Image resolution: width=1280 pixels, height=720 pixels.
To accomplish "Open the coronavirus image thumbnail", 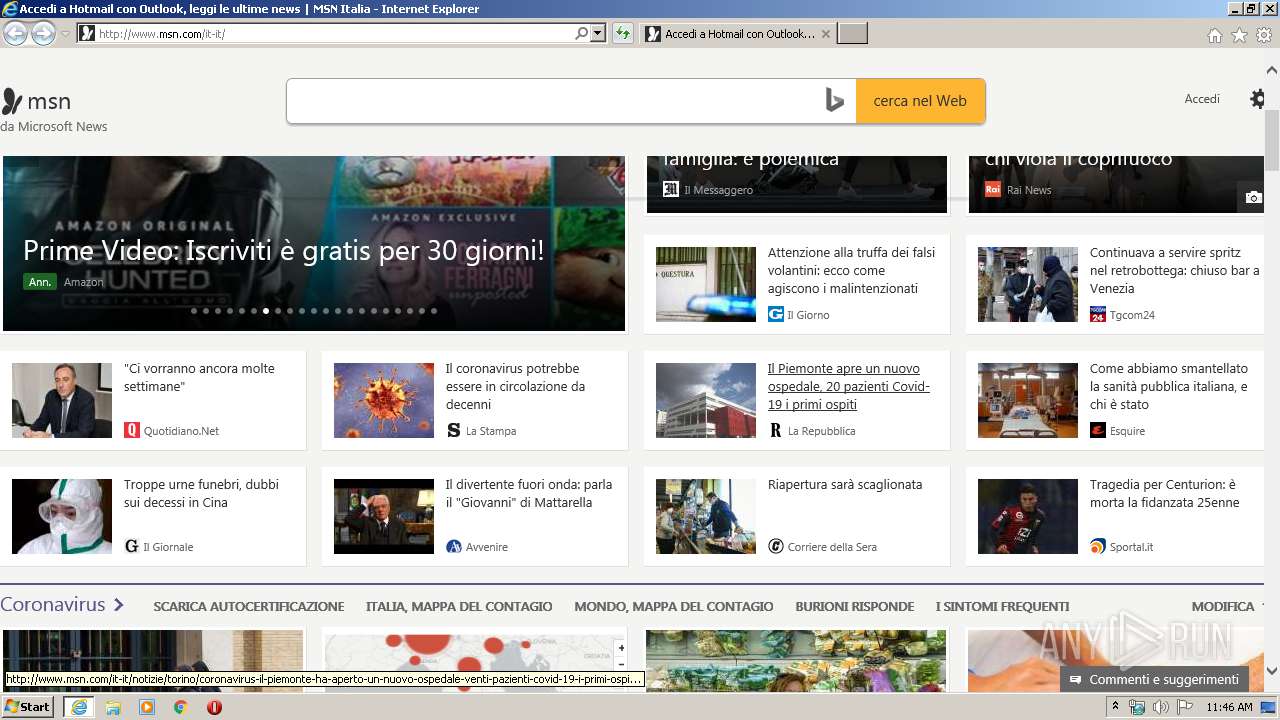I will point(384,400).
